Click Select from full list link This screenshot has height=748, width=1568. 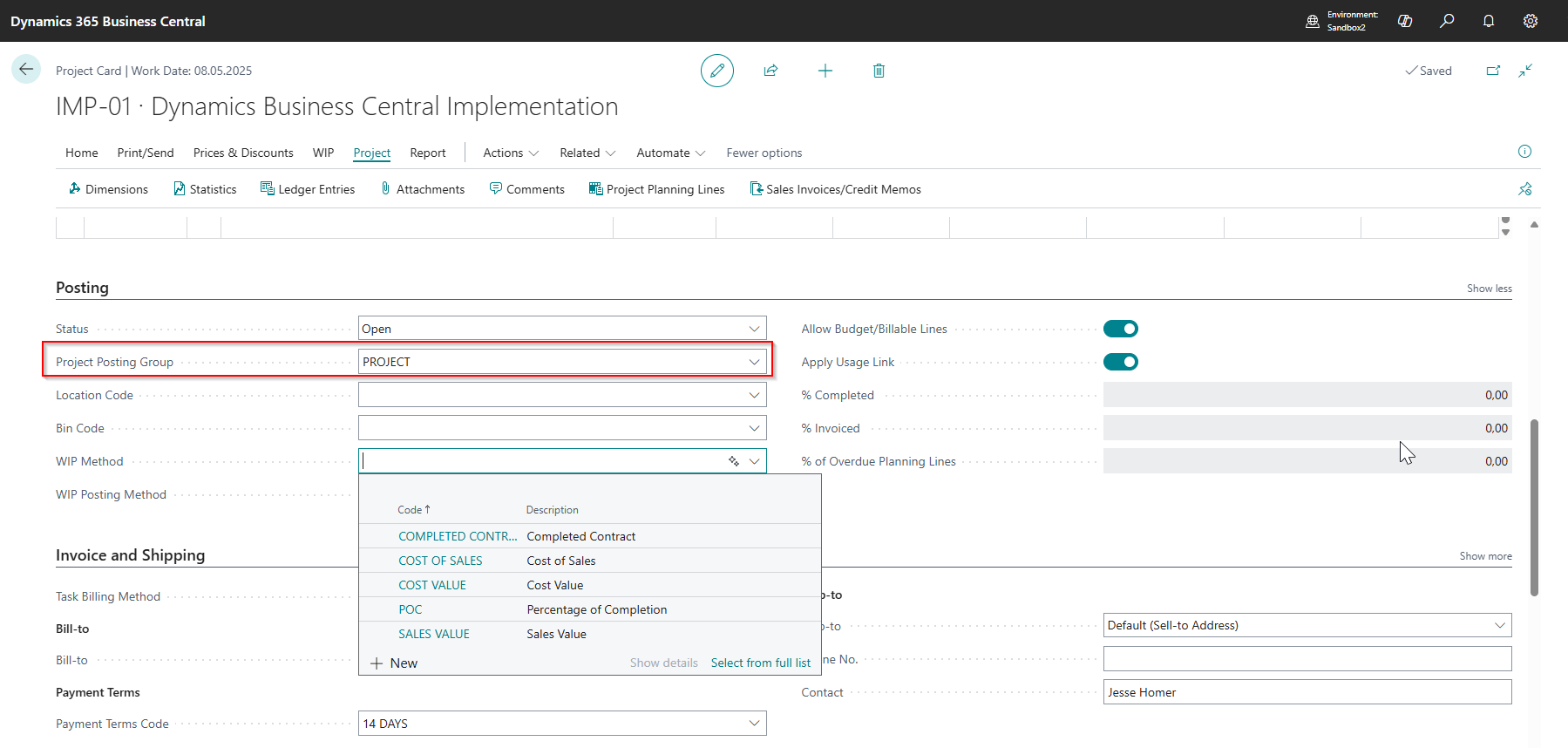761,663
